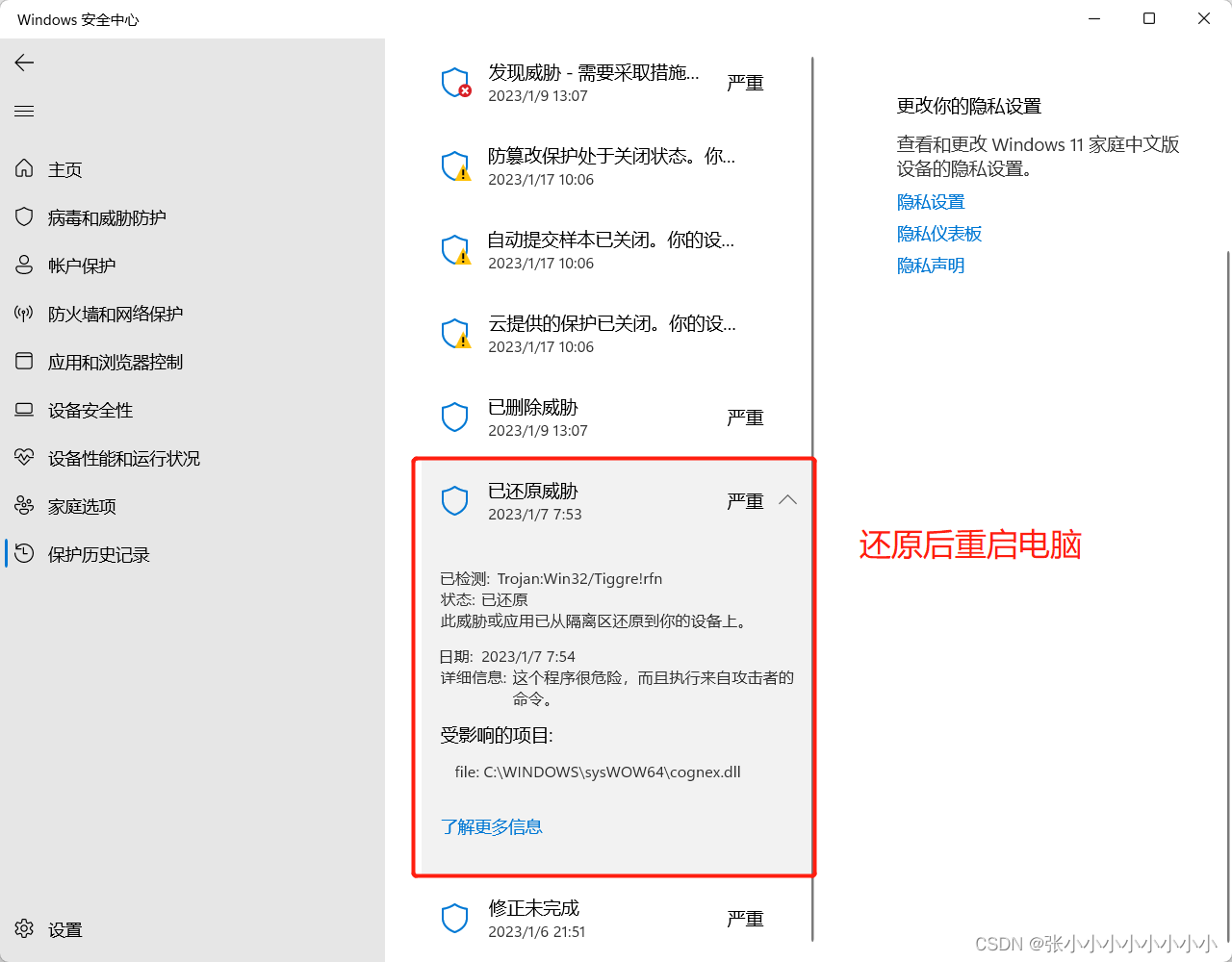Open the 隐私设置 link
The height and width of the screenshot is (962, 1232).
[931, 202]
